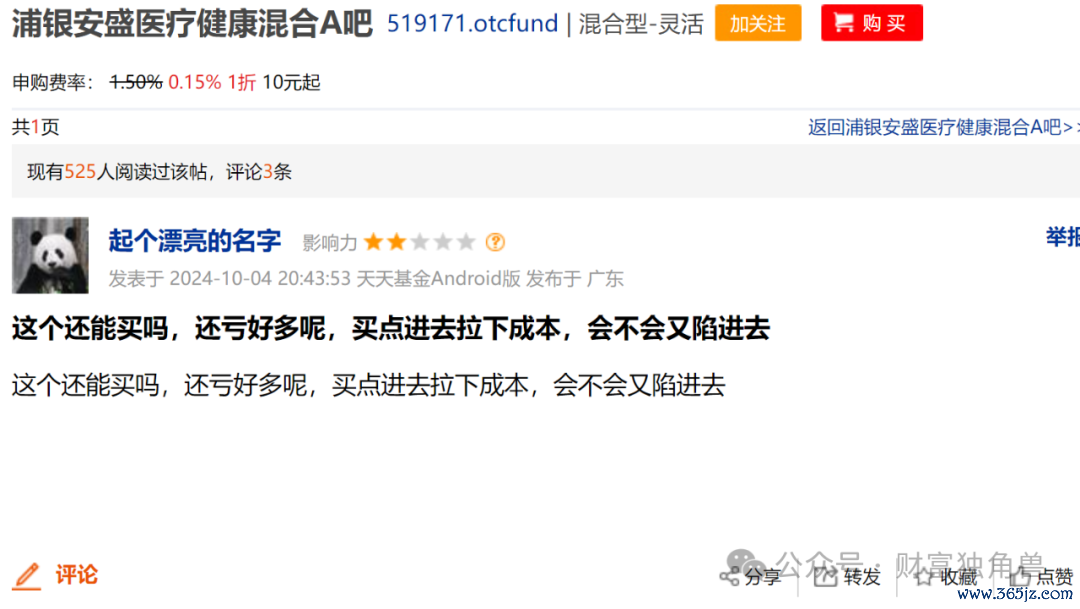Click the pencil icon beside 评论

(x=27, y=576)
